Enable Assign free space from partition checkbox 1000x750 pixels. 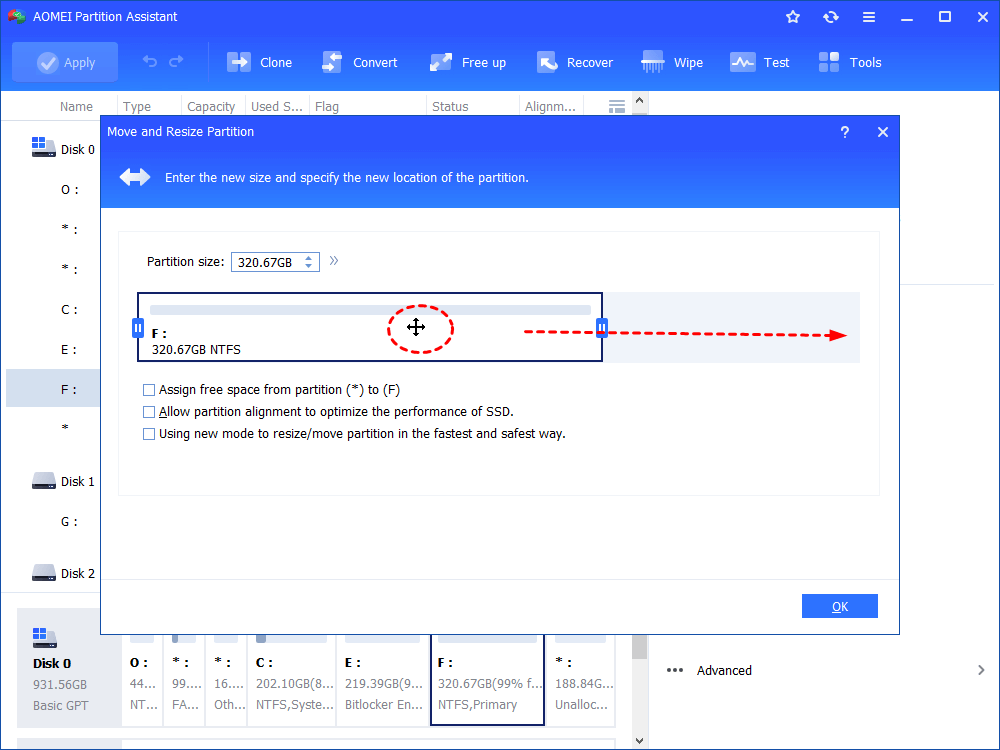coord(149,390)
